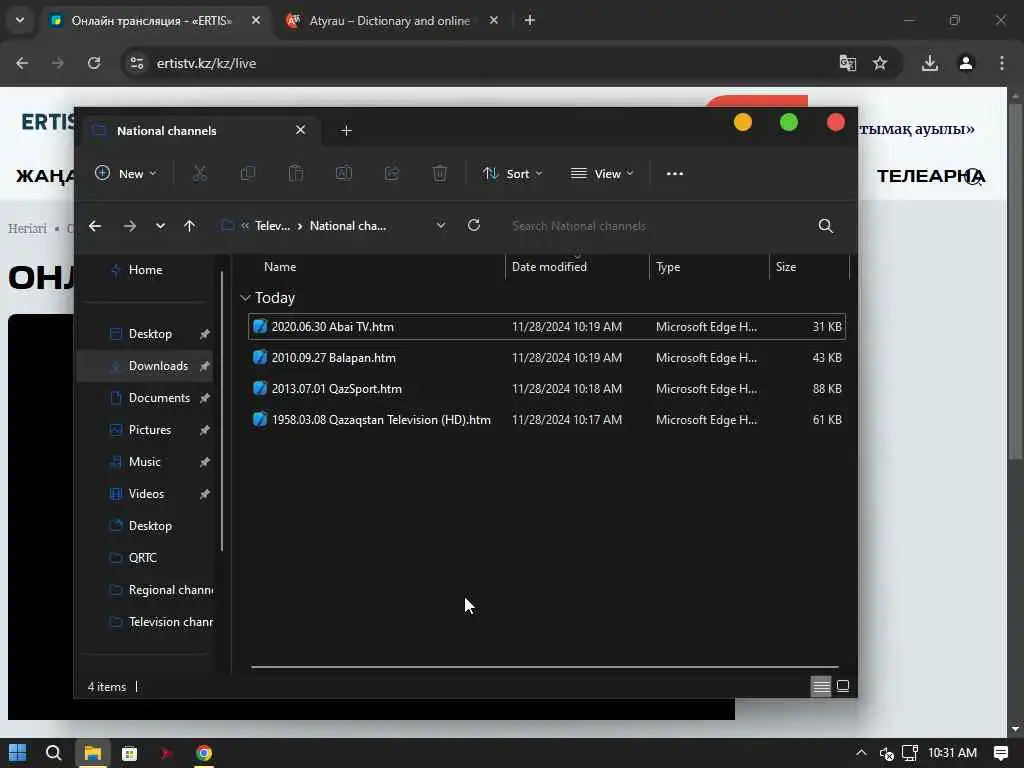Click the Rename icon in Explorer toolbar
The height and width of the screenshot is (768, 1024).
pyautogui.click(x=344, y=174)
